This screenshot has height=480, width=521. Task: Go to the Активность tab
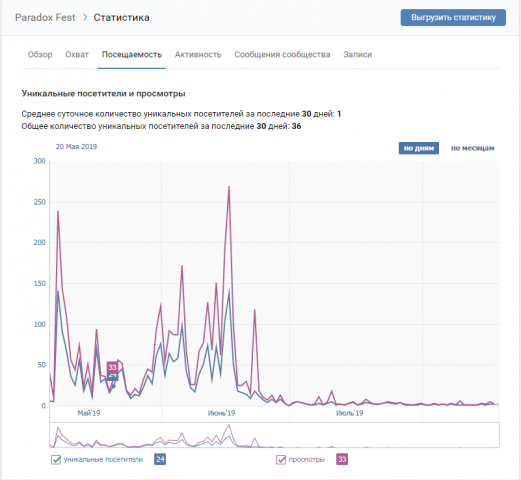click(198, 54)
